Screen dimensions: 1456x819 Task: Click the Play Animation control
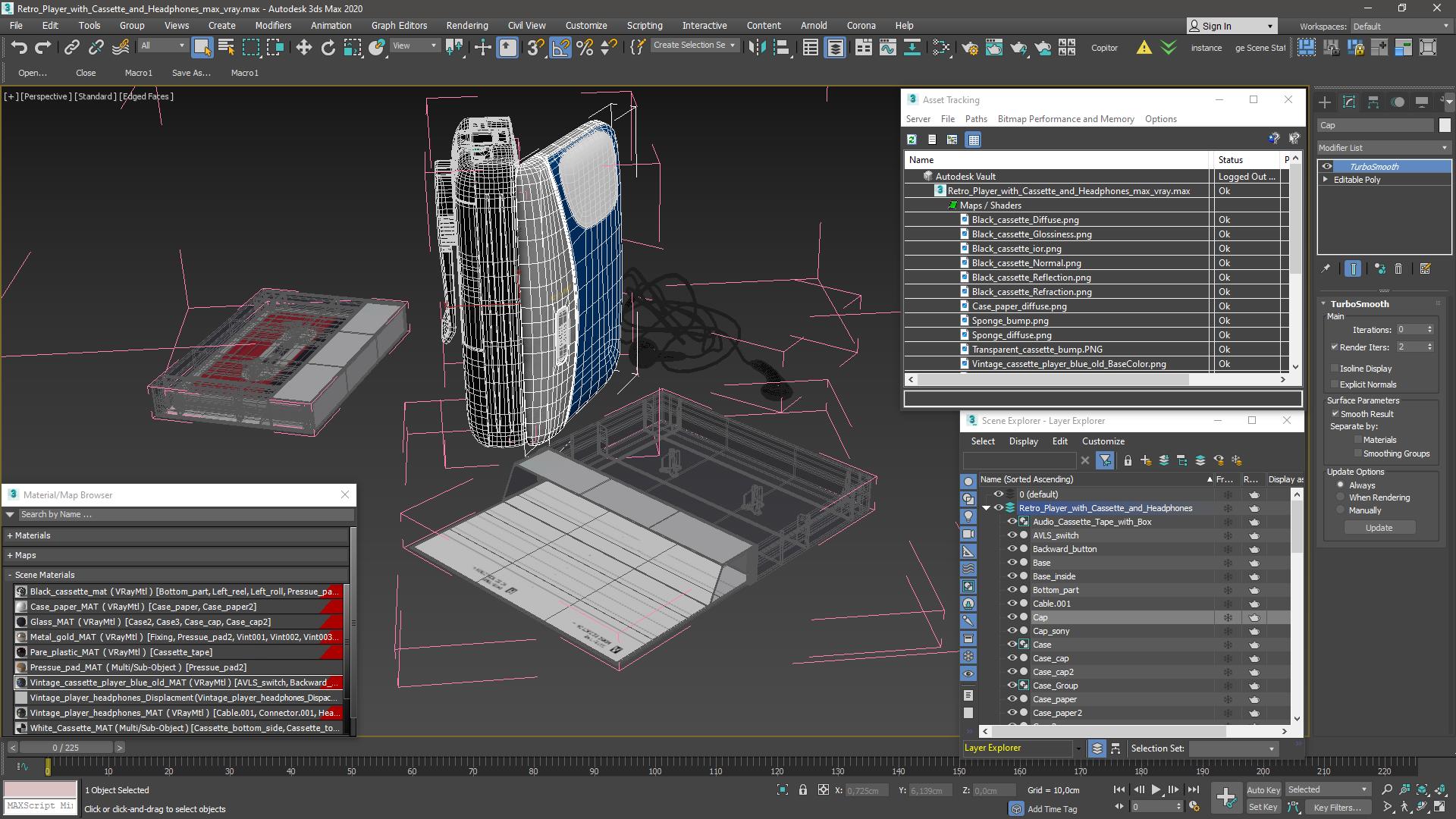(x=1156, y=789)
